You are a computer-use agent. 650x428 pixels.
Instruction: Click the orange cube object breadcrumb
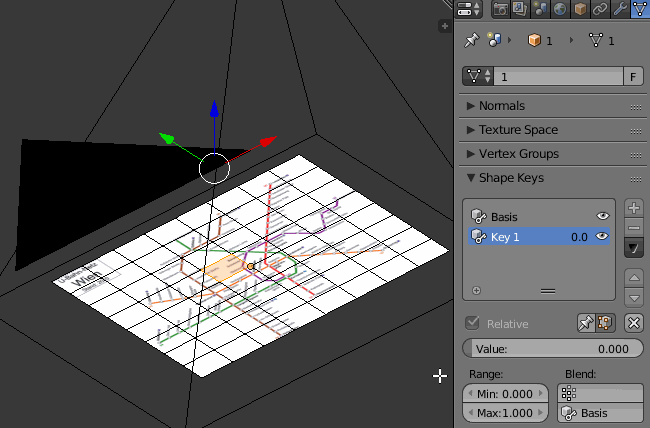[534, 40]
